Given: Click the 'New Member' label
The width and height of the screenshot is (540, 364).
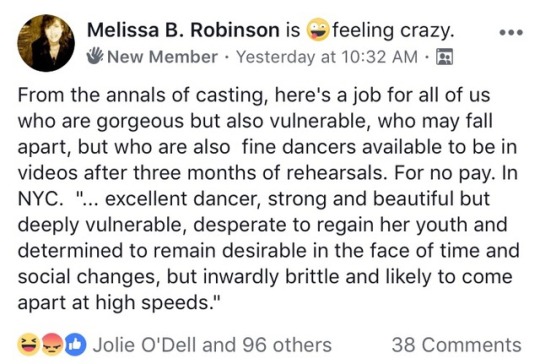Looking at the screenshot, I should click(162, 57).
